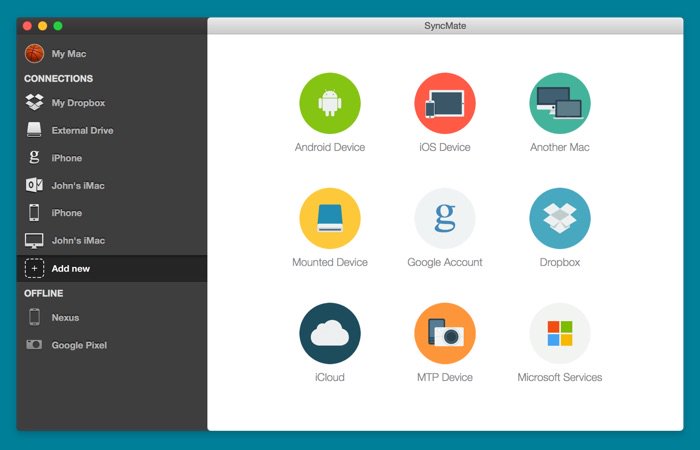This screenshot has width=700, height=450.
Task: Click the phone icon in Connections list
Action: [x=34, y=212]
